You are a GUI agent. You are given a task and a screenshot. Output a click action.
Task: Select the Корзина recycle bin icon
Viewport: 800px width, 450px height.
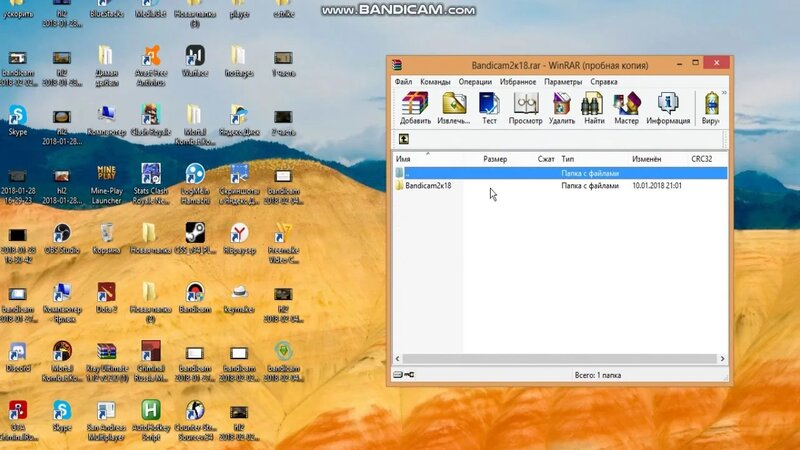106,239
